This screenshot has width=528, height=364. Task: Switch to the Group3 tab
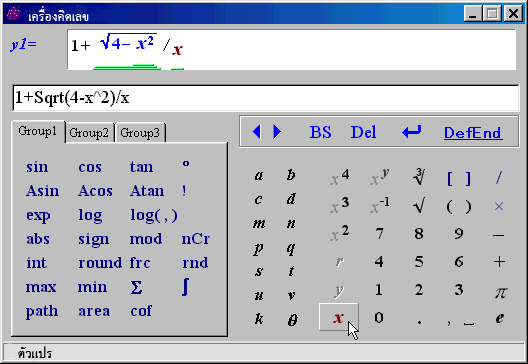click(x=140, y=133)
